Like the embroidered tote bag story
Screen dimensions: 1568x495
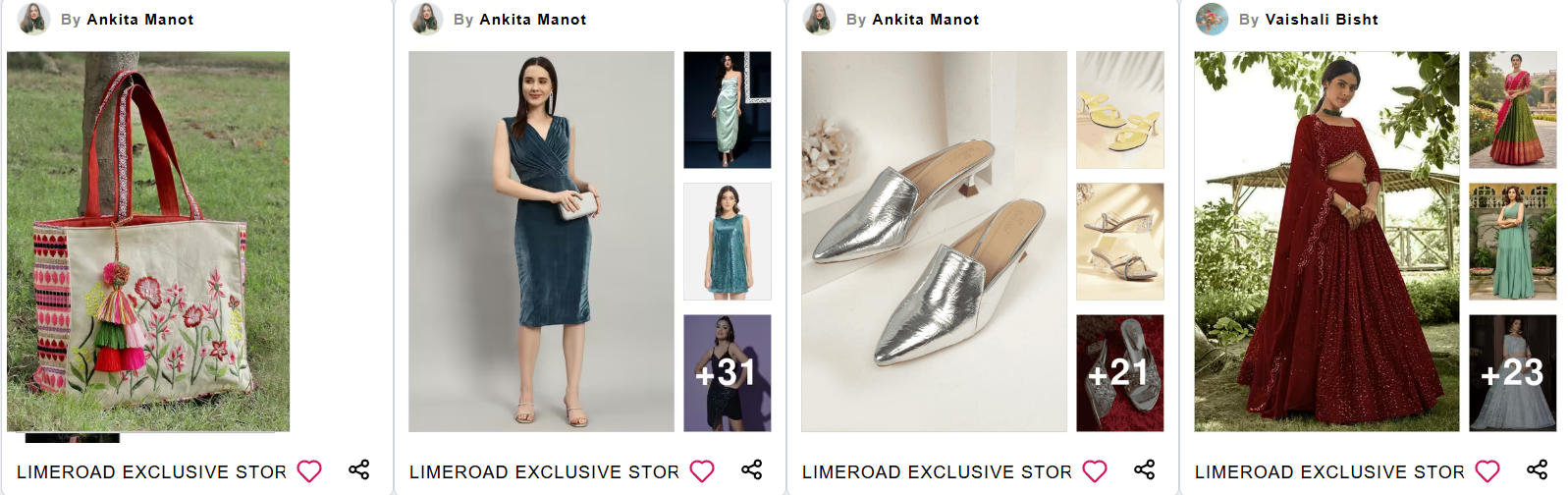[309, 471]
